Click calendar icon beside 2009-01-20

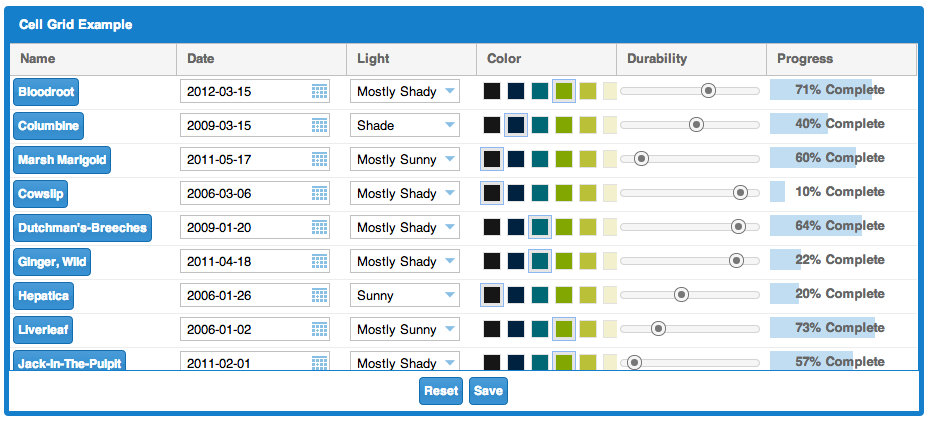pyautogui.click(x=319, y=227)
